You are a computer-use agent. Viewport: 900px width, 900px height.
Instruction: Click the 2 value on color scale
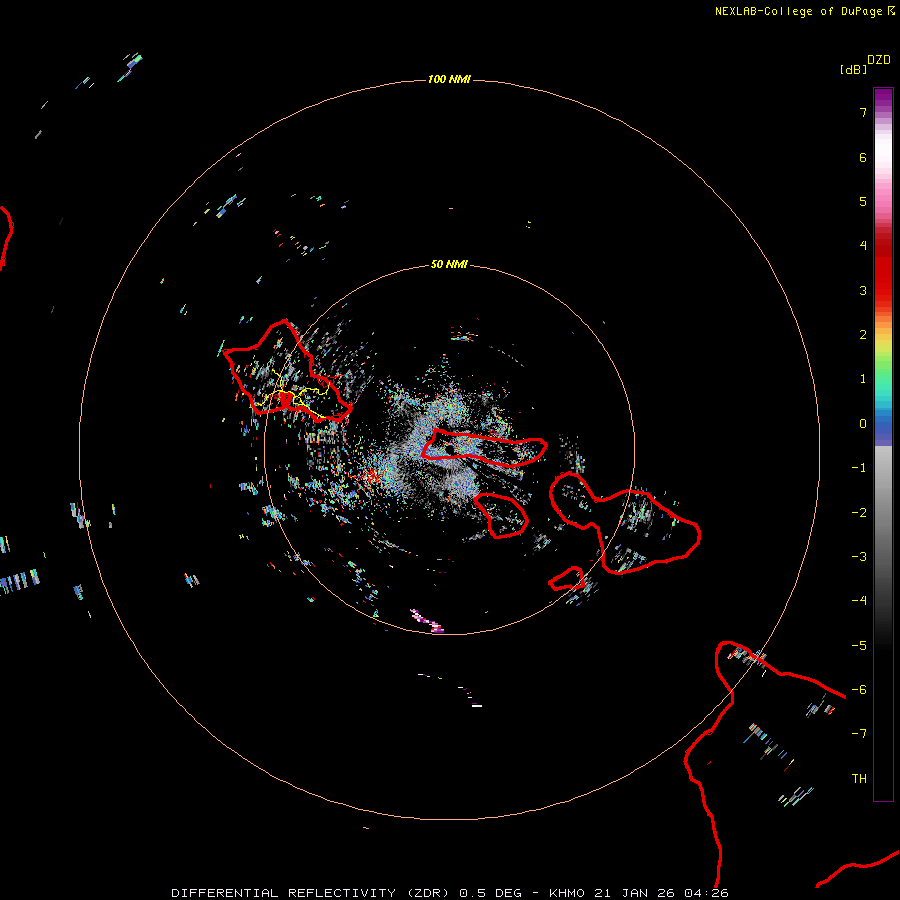point(863,335)
